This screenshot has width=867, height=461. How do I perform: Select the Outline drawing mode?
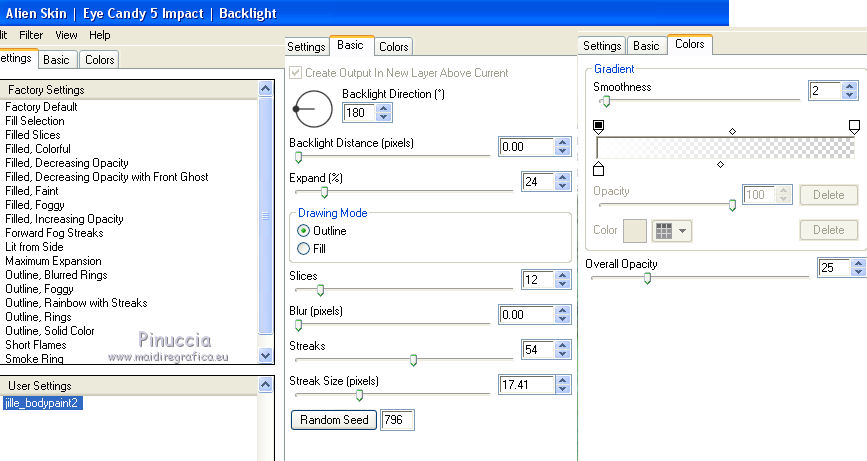tap(303, 230)
